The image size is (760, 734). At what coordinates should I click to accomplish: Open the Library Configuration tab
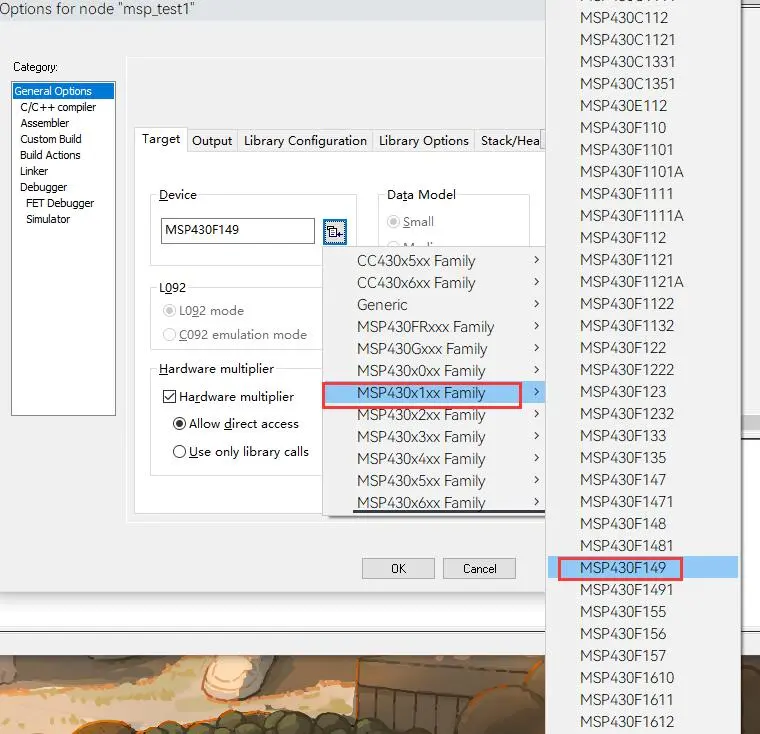[305, 141]
